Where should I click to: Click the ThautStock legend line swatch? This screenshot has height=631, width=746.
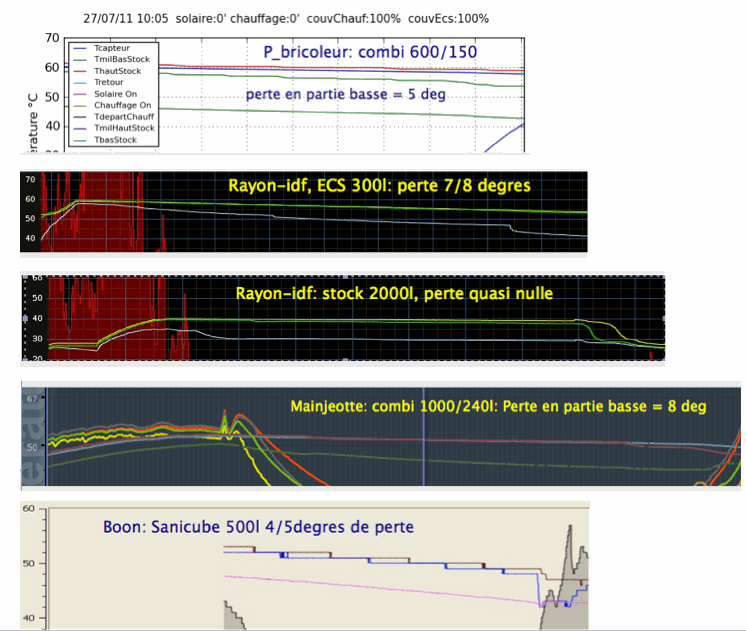[x=81, y=71]
